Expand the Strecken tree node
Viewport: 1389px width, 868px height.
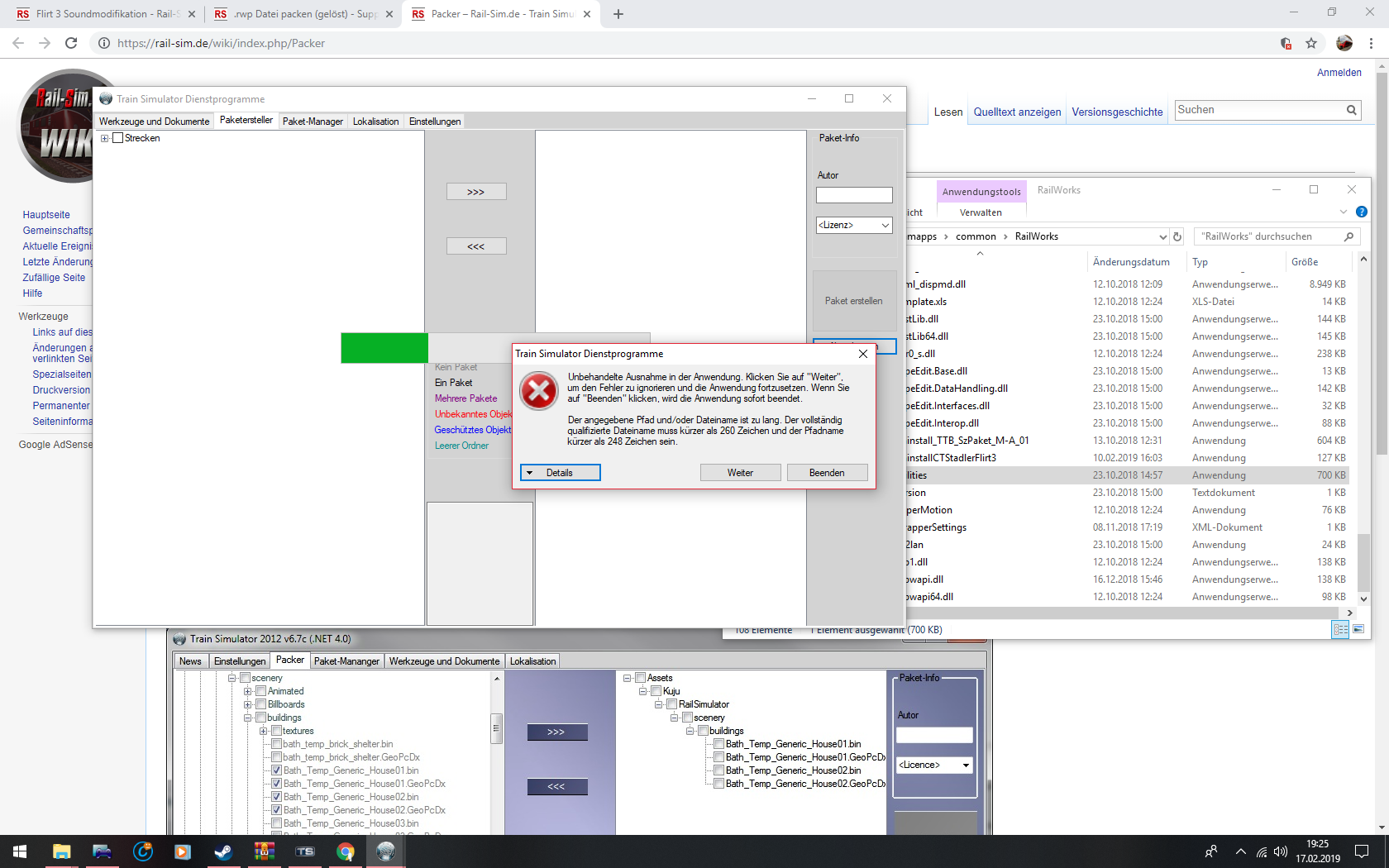point(105,138)
